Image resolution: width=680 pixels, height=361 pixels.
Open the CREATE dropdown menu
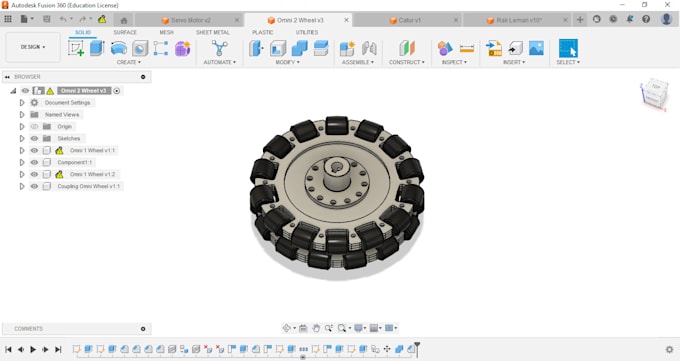click(129, 62)
